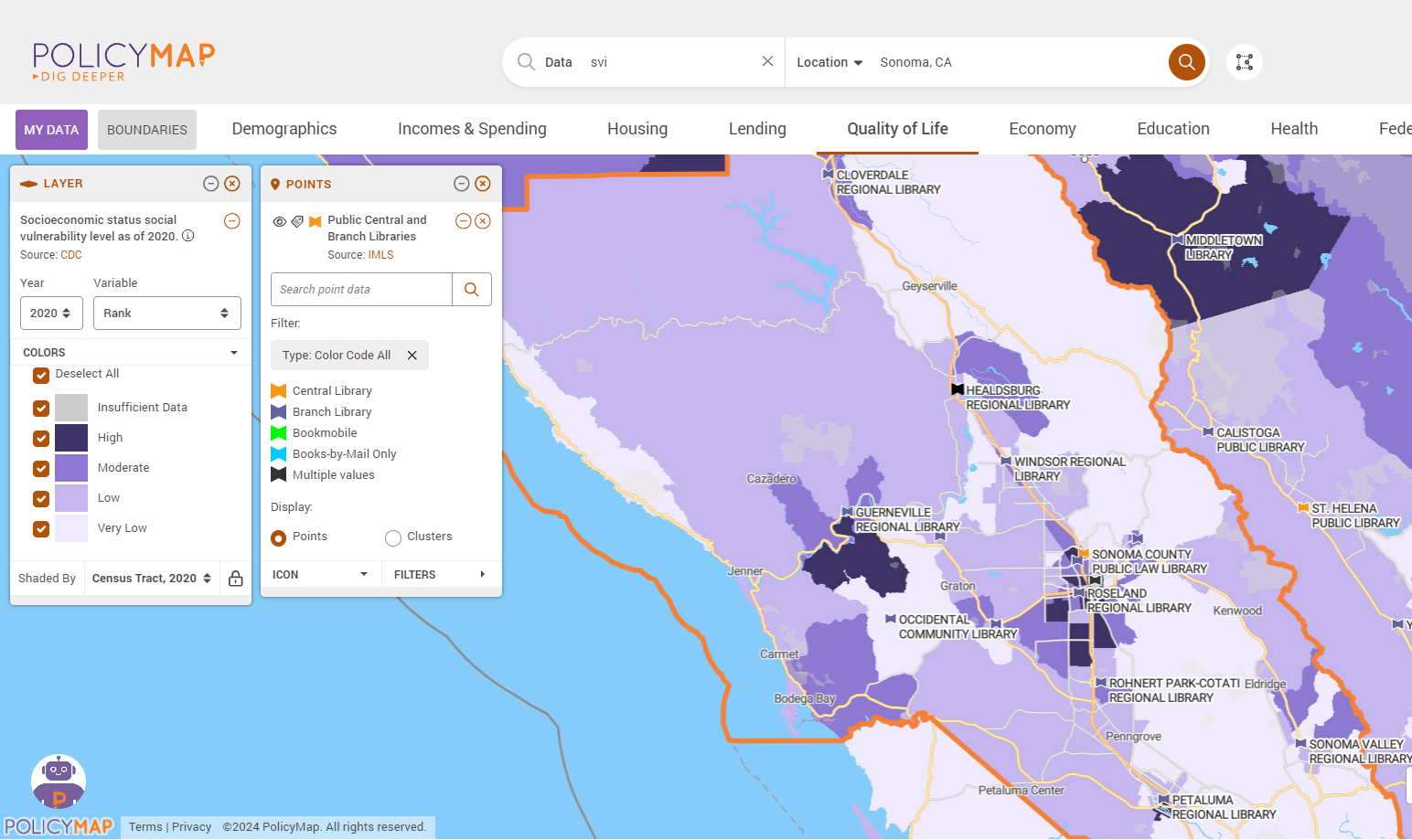Click the Cloverdale Regional Library marker

828,174
